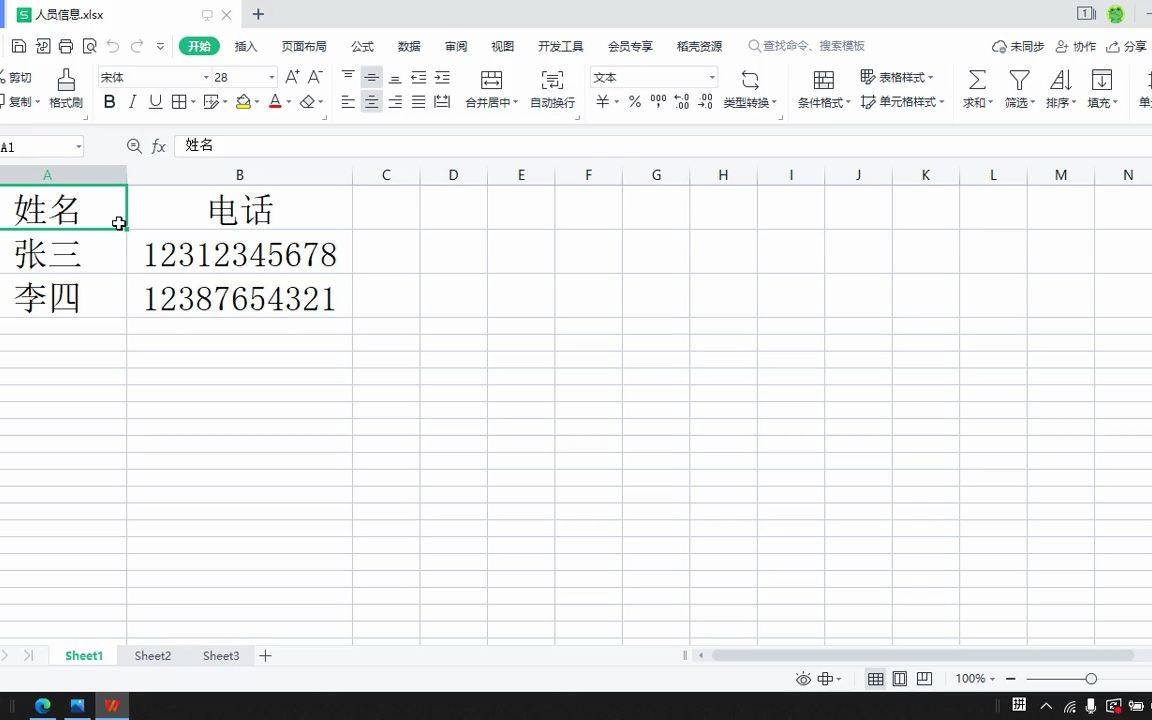Open the font size dropdown showing 28

click(270, 77)
